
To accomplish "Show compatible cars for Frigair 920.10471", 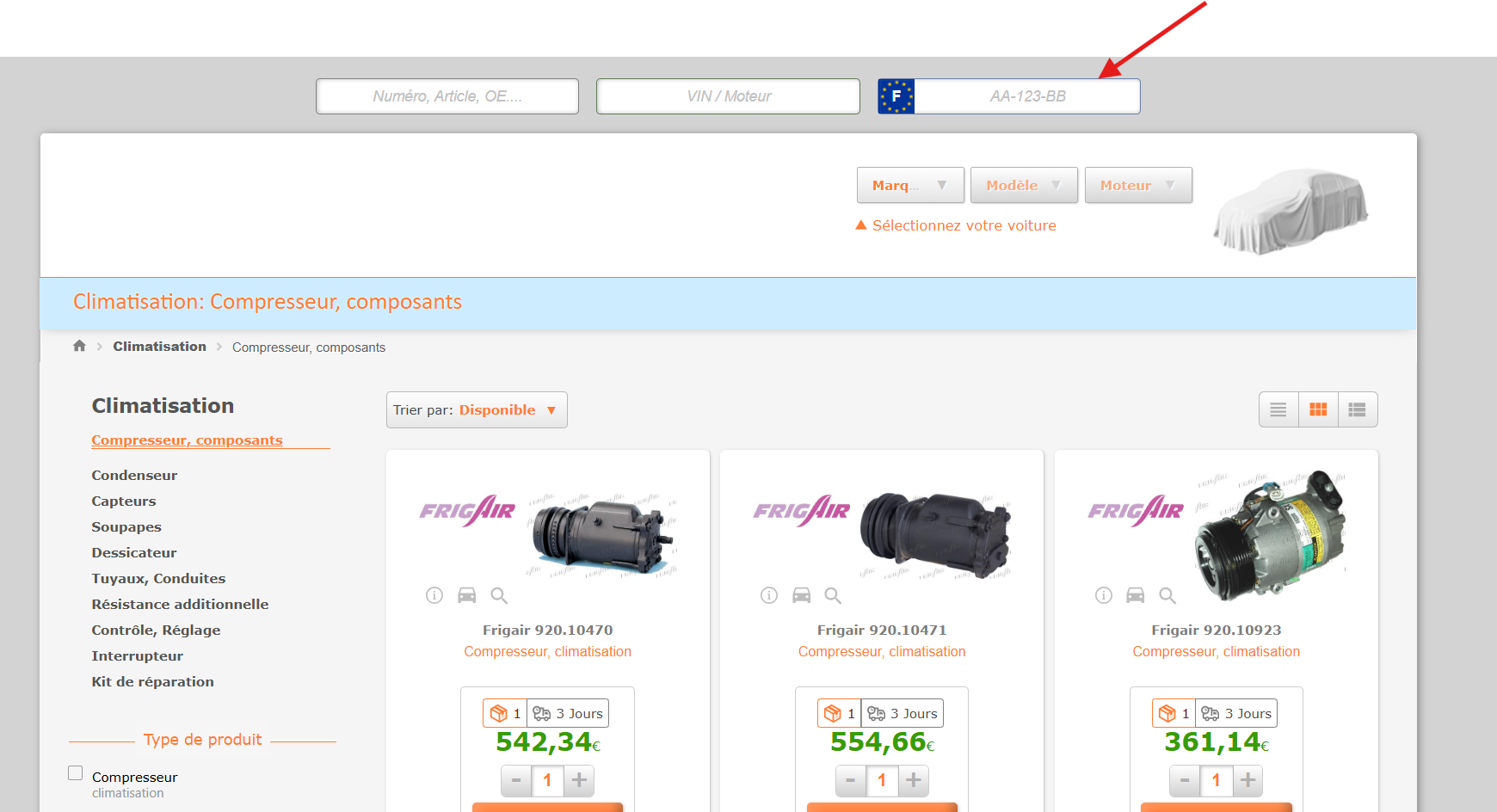I will (801, 595).
